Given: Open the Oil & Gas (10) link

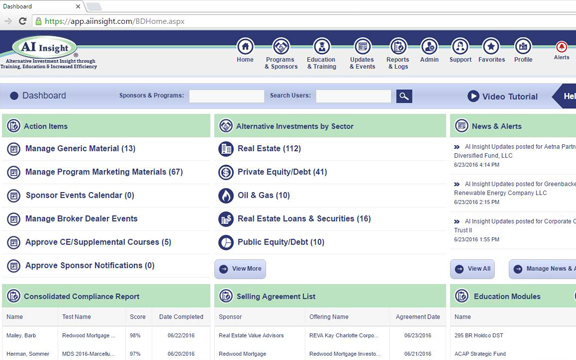Looking at the screenshot, I should [264, 195].
